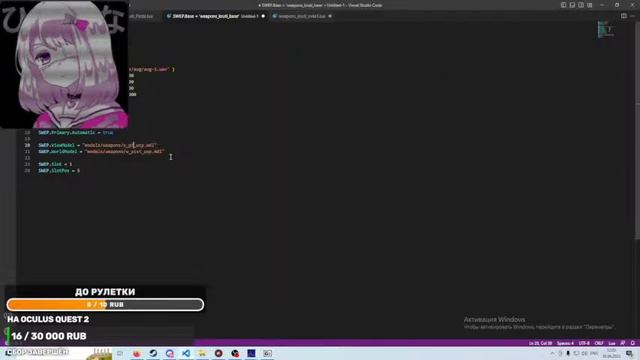Click the SWEP.SlotPos line
This screenshot has width=640, height=360.
[59, 171]
